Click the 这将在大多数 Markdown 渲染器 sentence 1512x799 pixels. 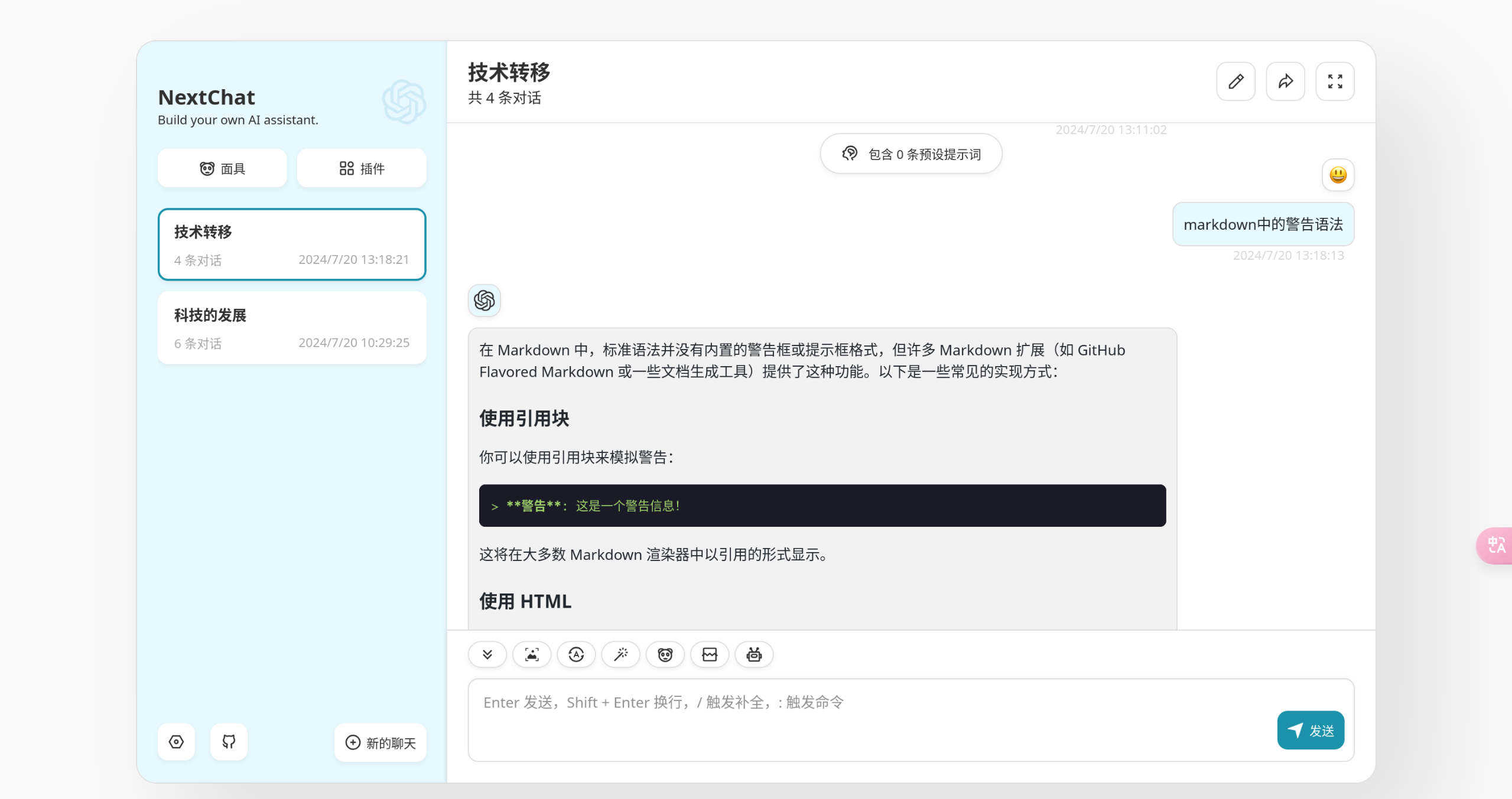654,555
